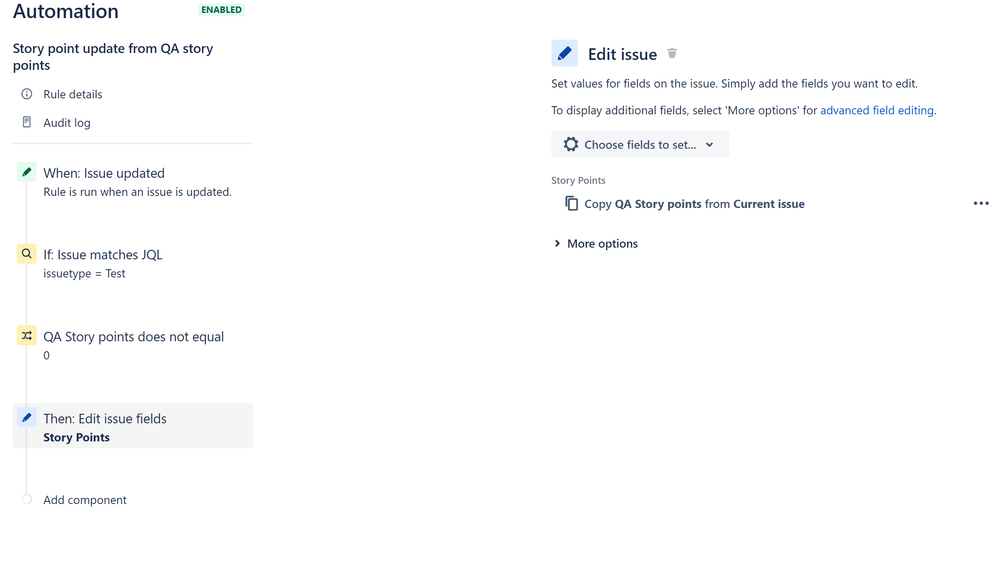Click Add component at the rule's end
This screenshot has width=999, height=573.
tap(85, 500)
